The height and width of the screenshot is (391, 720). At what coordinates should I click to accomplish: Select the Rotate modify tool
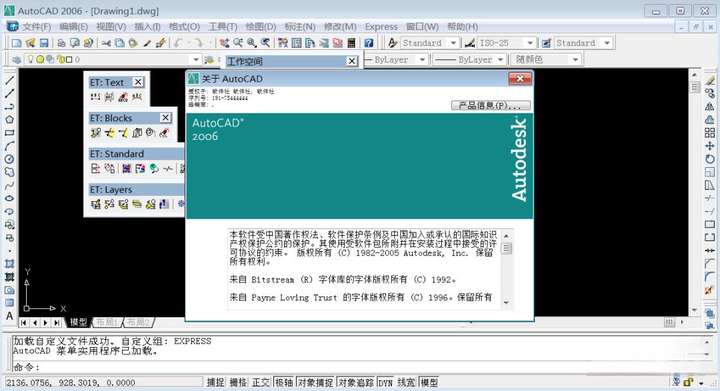pyautogui.click(x=710, y=159)
